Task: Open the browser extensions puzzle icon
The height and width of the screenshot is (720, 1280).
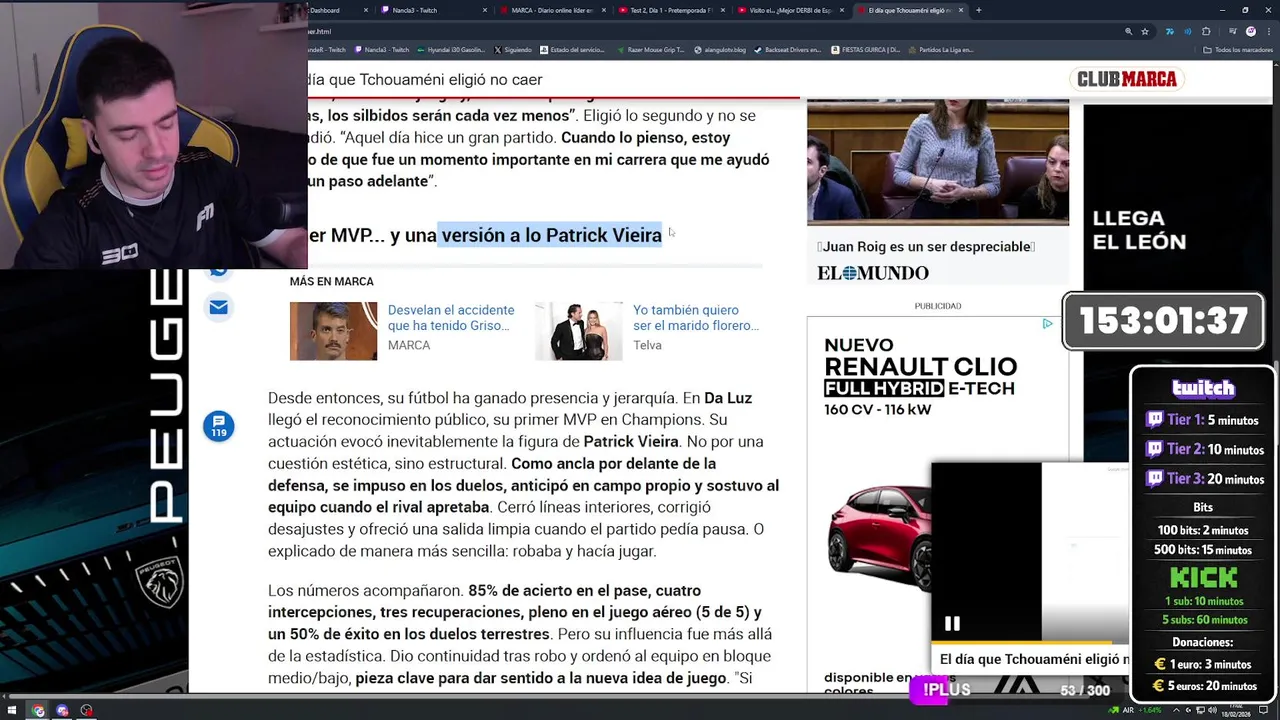Action: [x=1205, y=31]
